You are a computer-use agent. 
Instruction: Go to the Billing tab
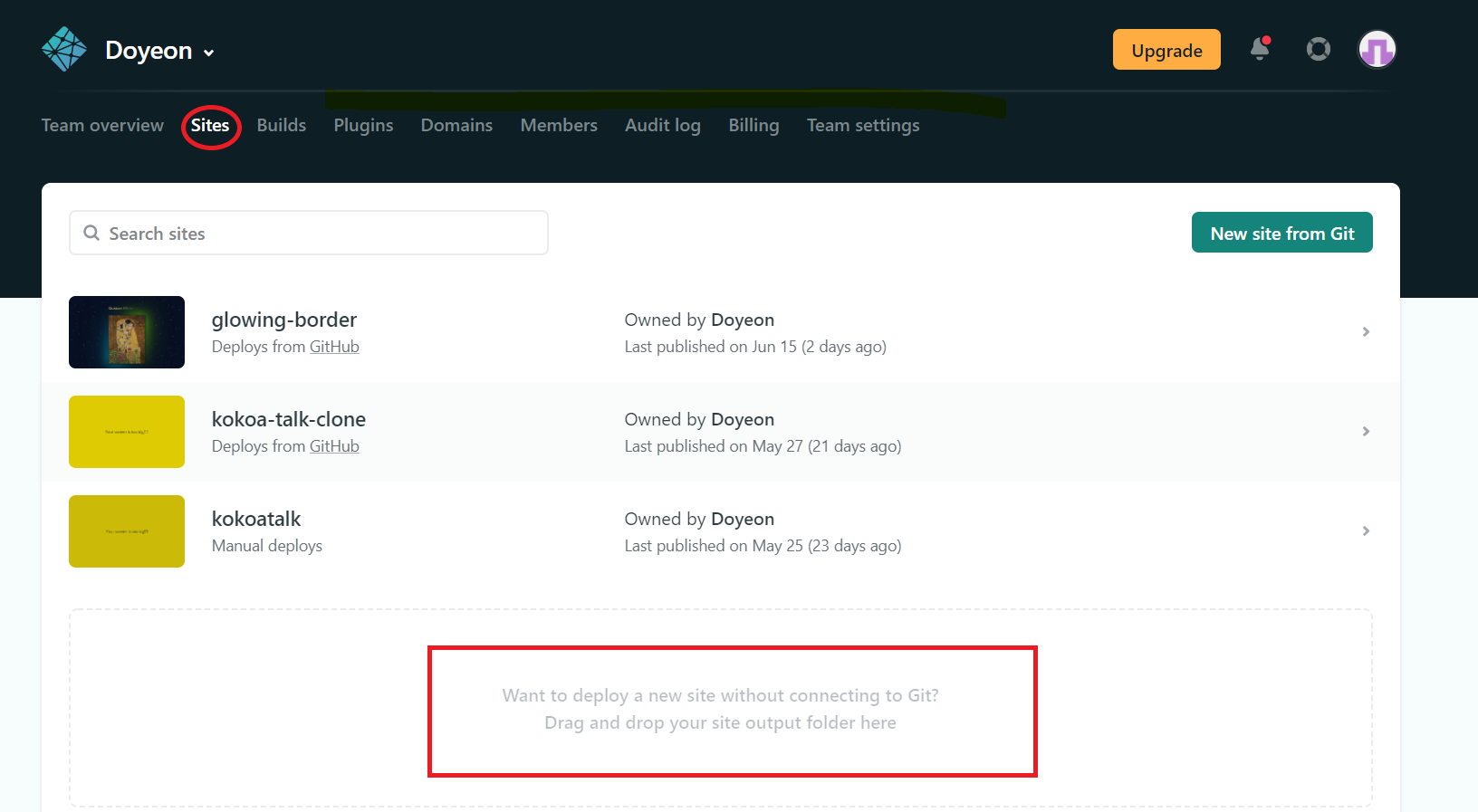(x=753, y=125)
